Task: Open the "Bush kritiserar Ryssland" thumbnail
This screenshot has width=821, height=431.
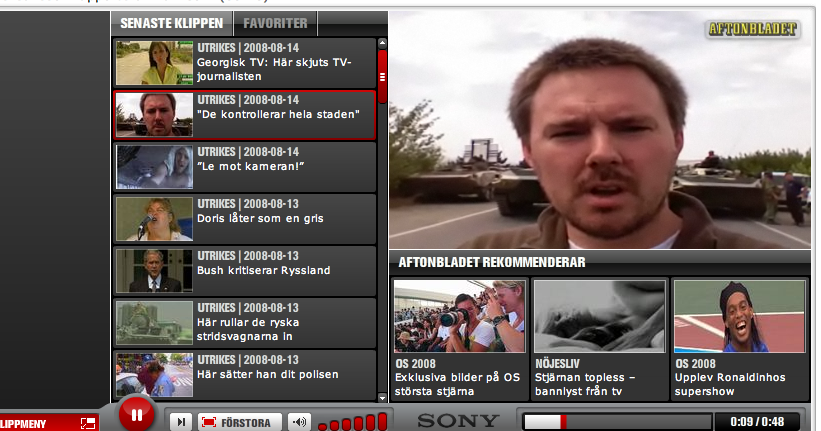Action: 154,271
